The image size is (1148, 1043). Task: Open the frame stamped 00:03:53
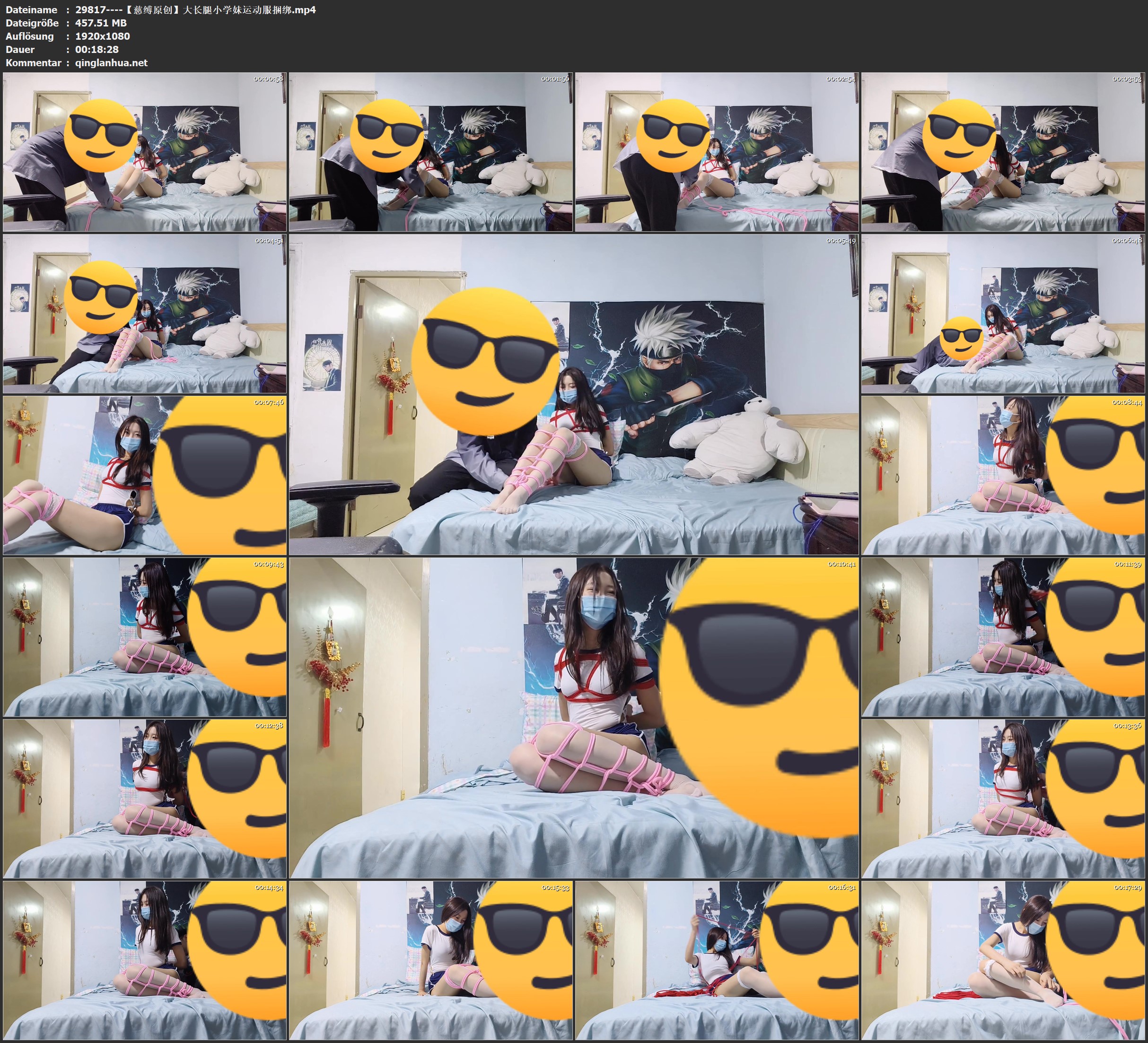point(1003,151)
